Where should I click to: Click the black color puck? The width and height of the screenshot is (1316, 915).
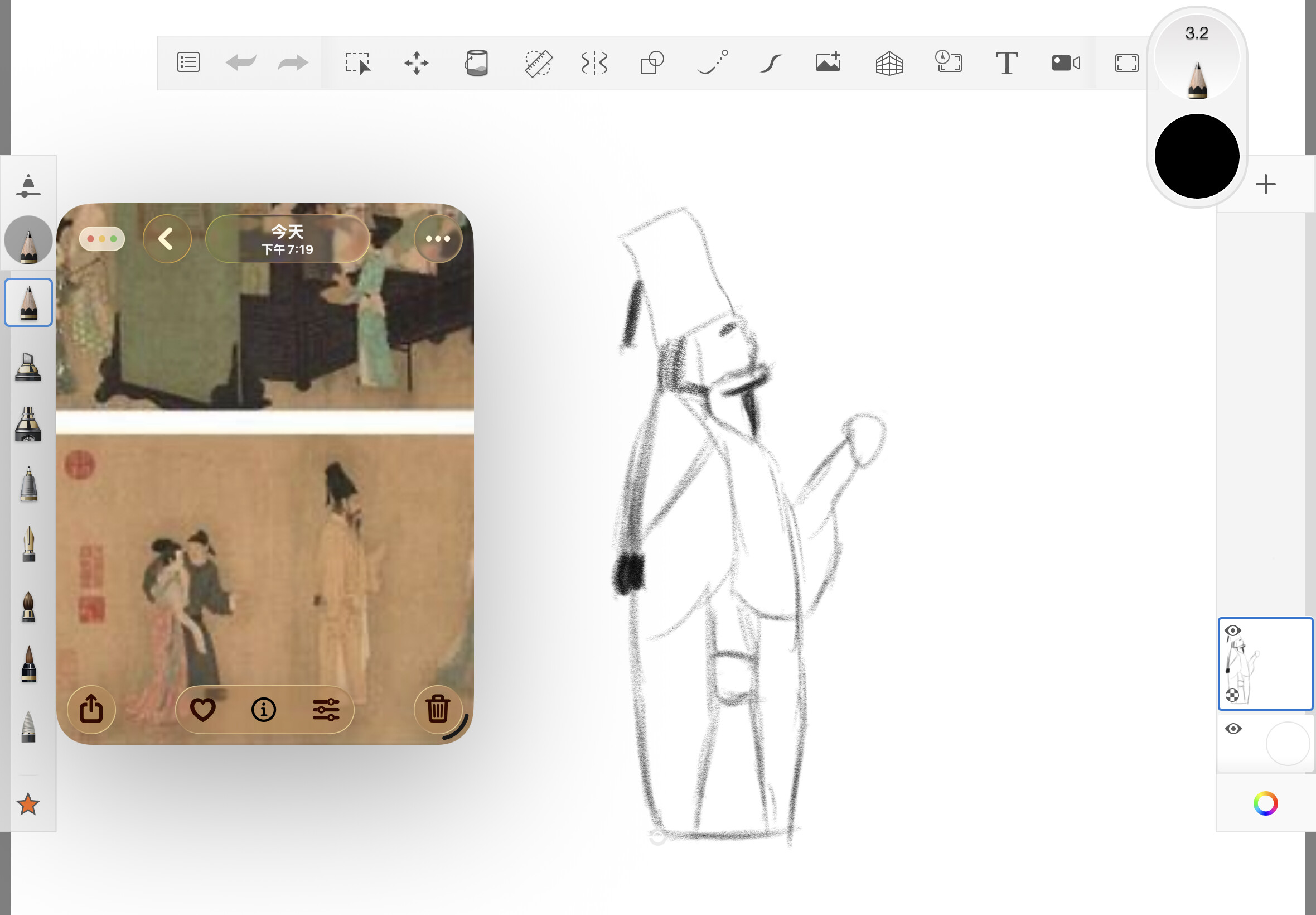point(1196,156)
